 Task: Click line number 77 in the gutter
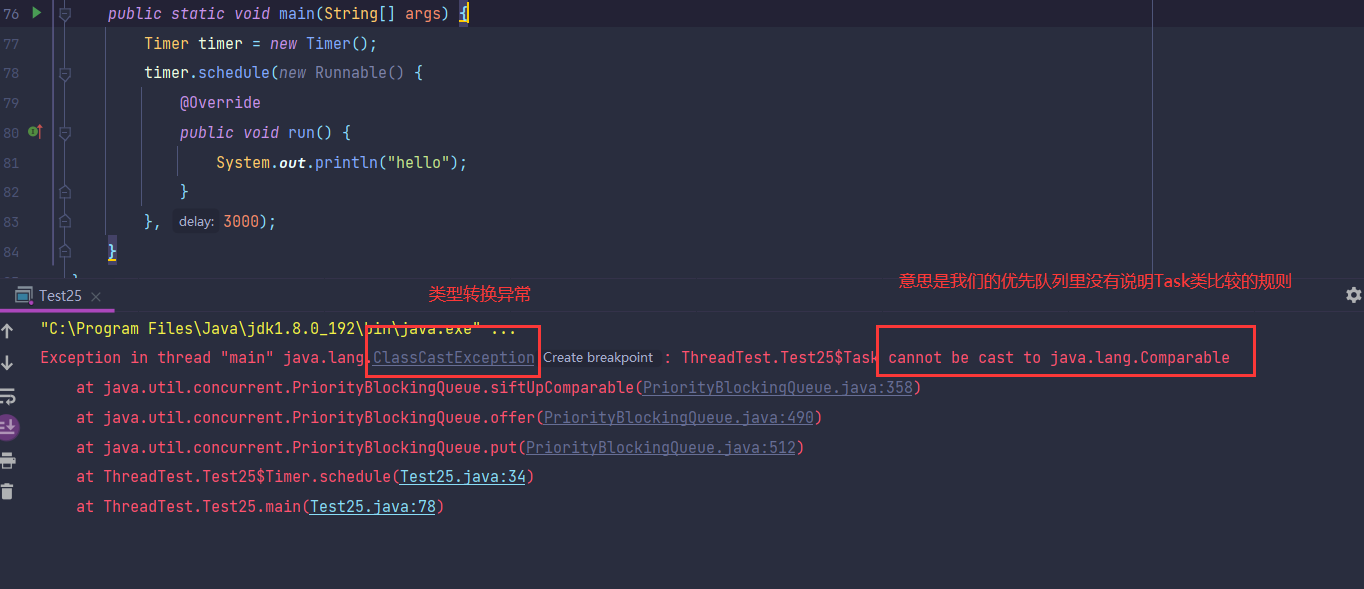[11, 44]
